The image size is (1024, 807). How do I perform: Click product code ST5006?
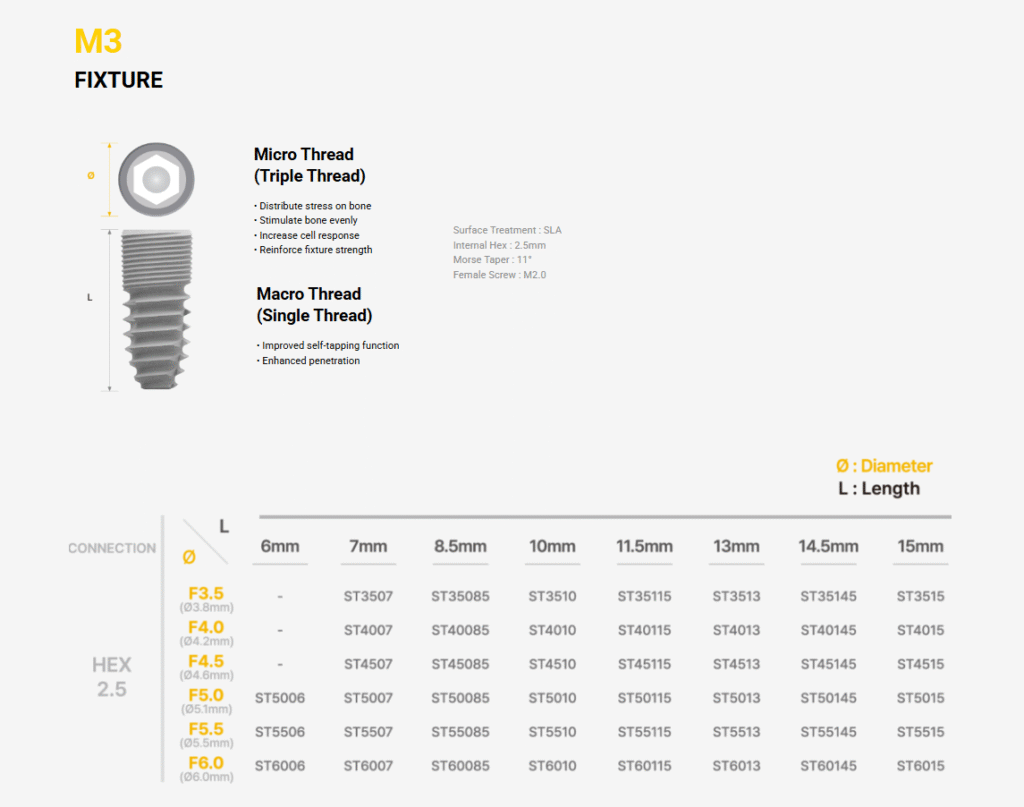[280, 698]
